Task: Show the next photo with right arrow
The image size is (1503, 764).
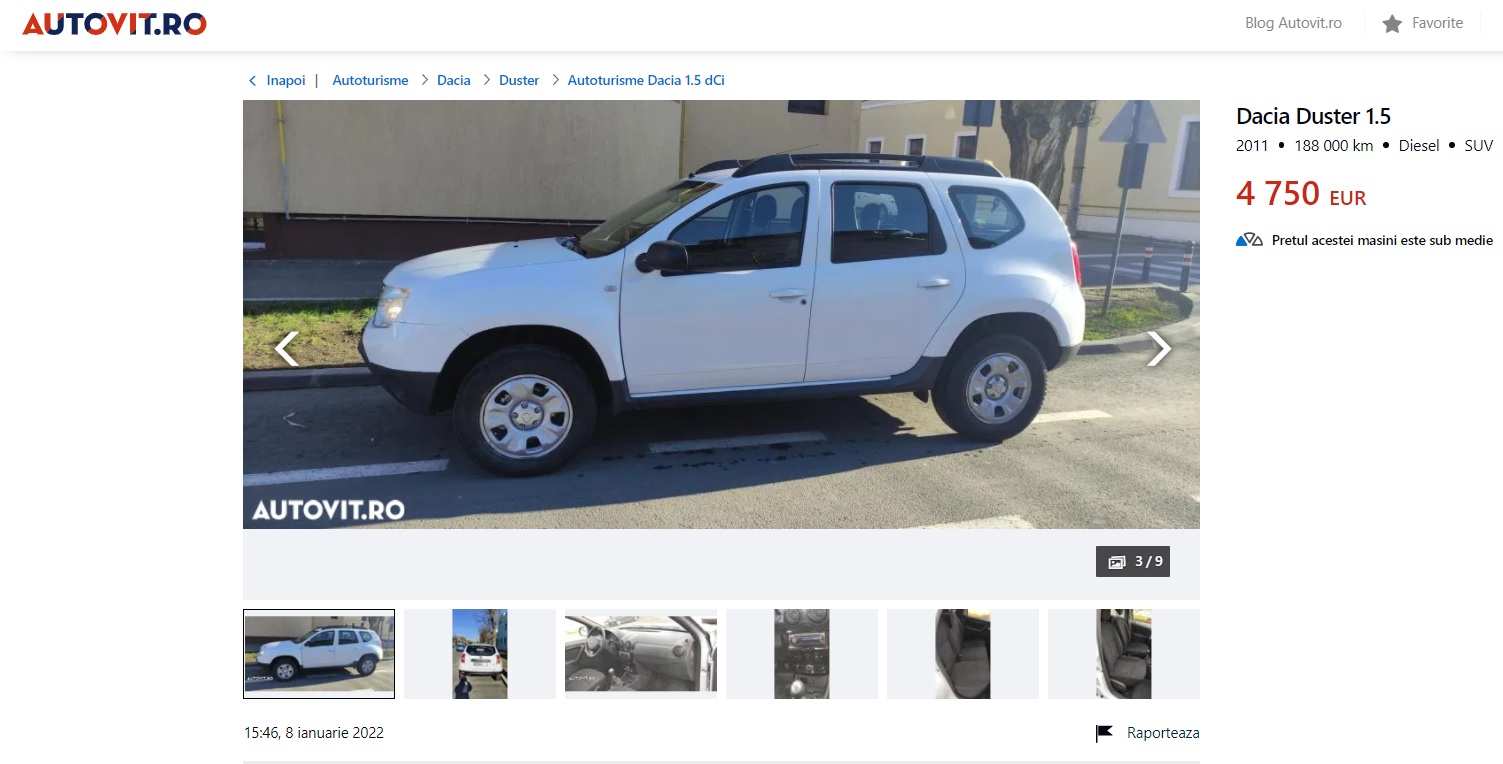Action: pyautogui.click(x=1159, y=348)
